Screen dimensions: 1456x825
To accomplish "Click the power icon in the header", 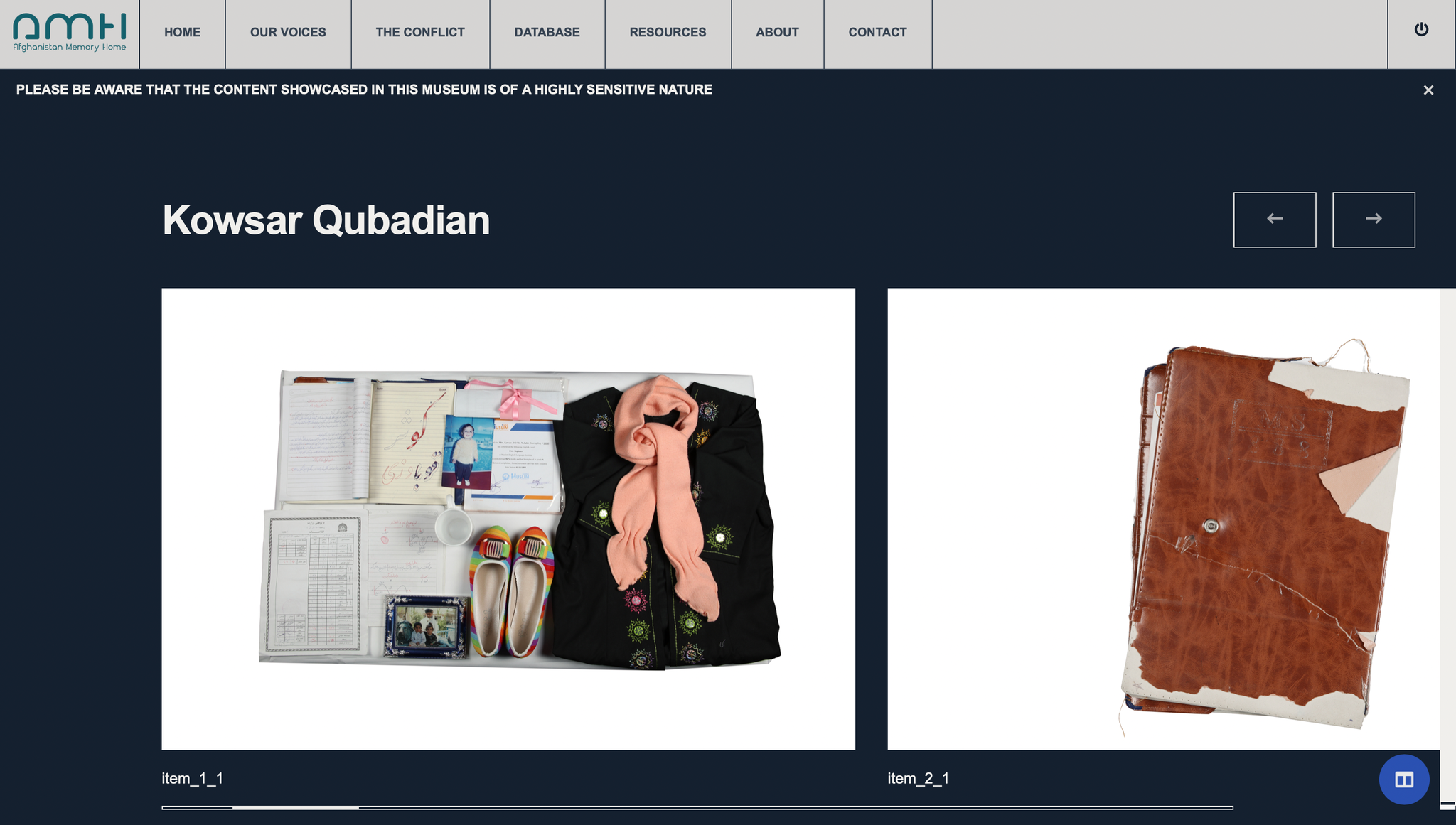I will [1421, 29].
